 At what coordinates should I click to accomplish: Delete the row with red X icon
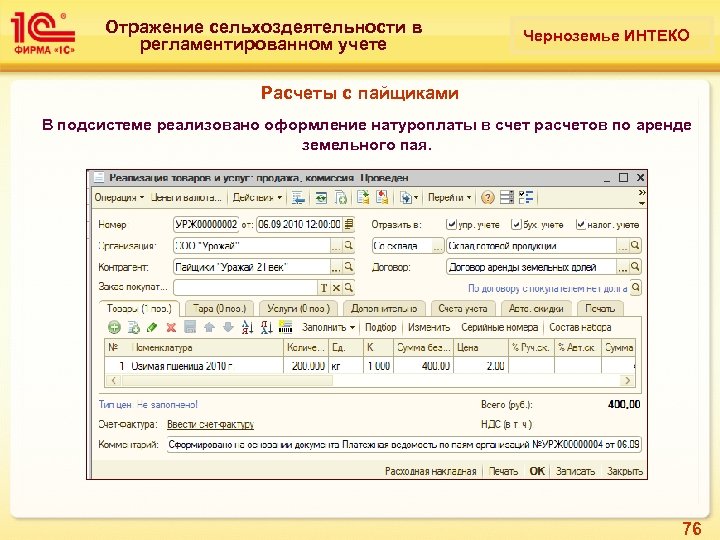[x=171, y=327]
